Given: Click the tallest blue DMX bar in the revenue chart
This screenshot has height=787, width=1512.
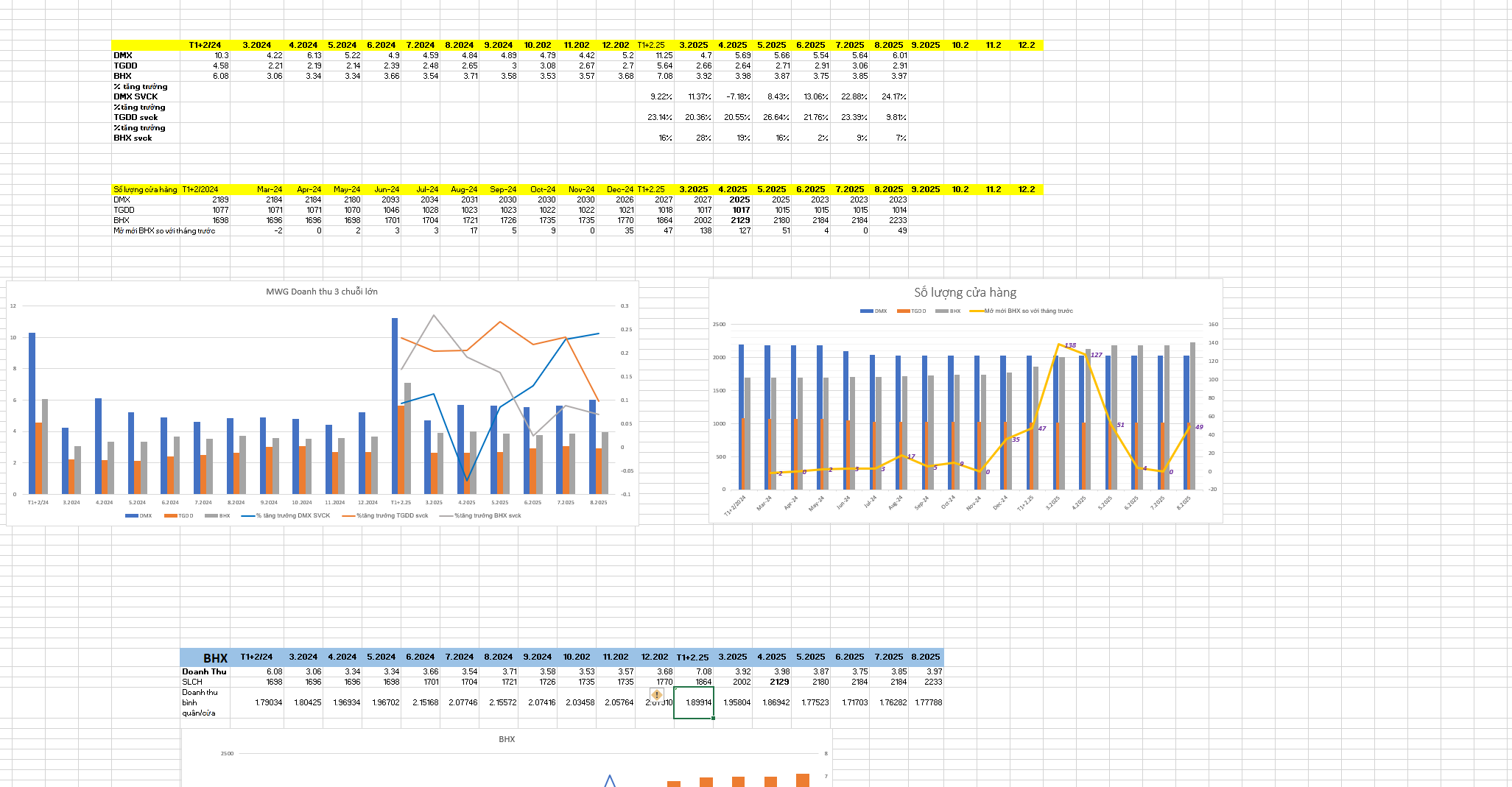Looking at the screenshot, I should click(395, 406).
